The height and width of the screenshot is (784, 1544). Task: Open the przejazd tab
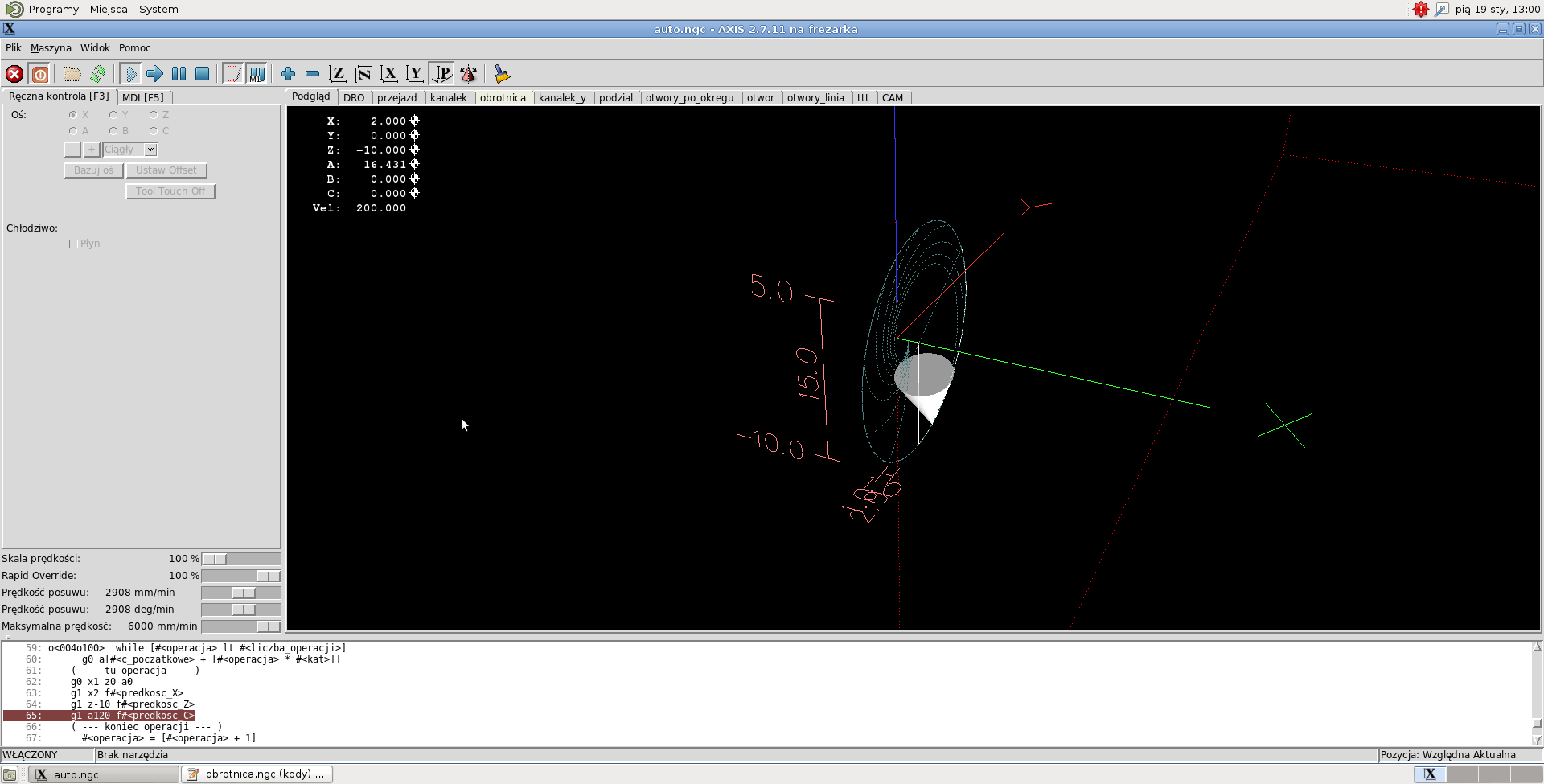point(396,98)
